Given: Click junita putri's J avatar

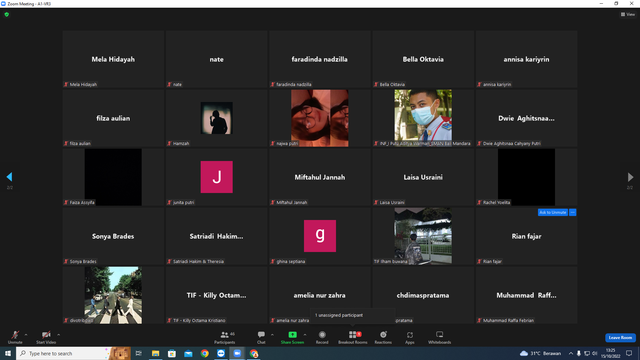Looking at the screenshot, I should 216,177.
